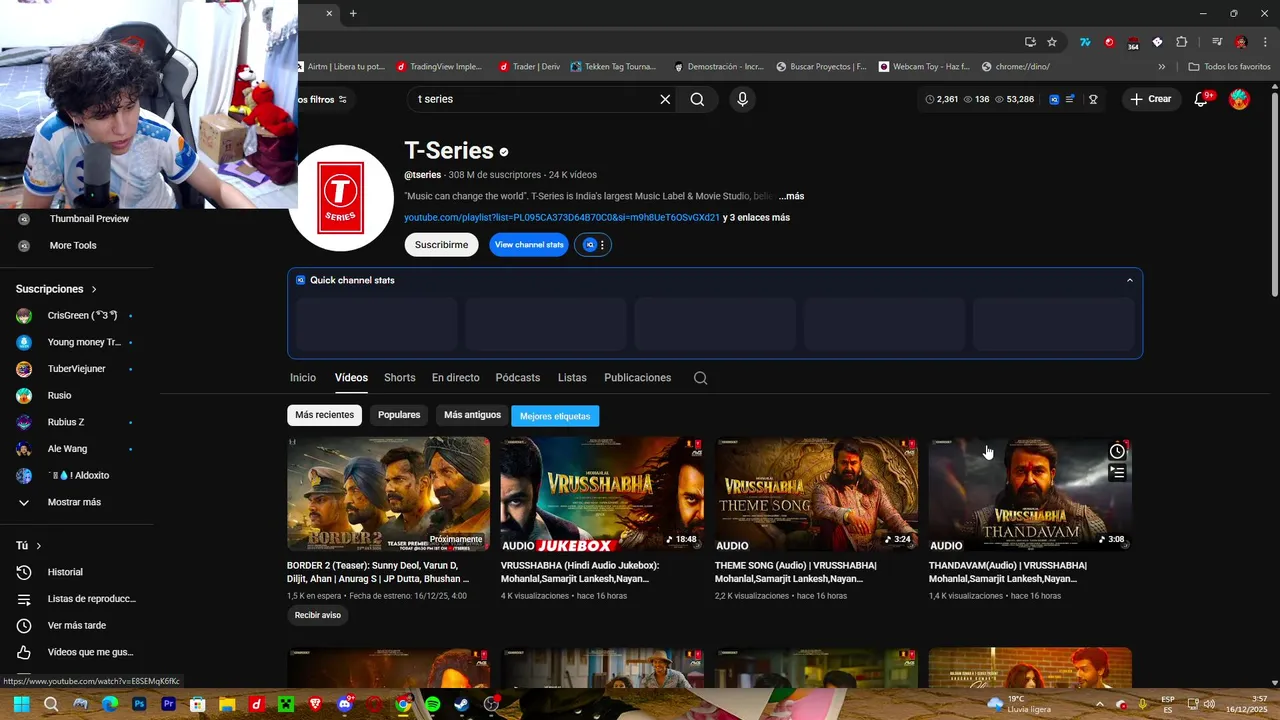Click the Crear button
1280x720 pixels.
click(x=1151, y=99)
